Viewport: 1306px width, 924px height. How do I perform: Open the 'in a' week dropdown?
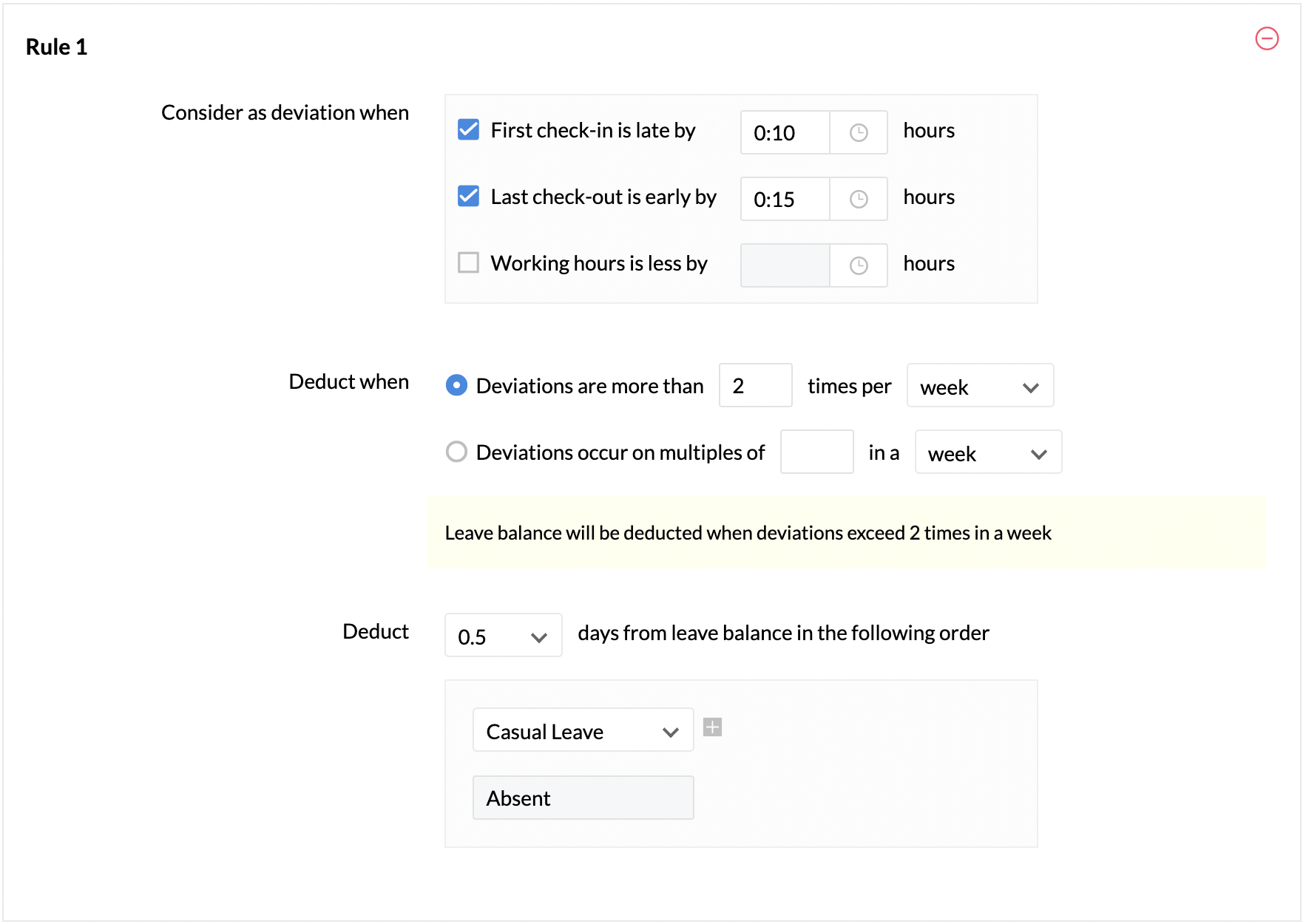988,452
